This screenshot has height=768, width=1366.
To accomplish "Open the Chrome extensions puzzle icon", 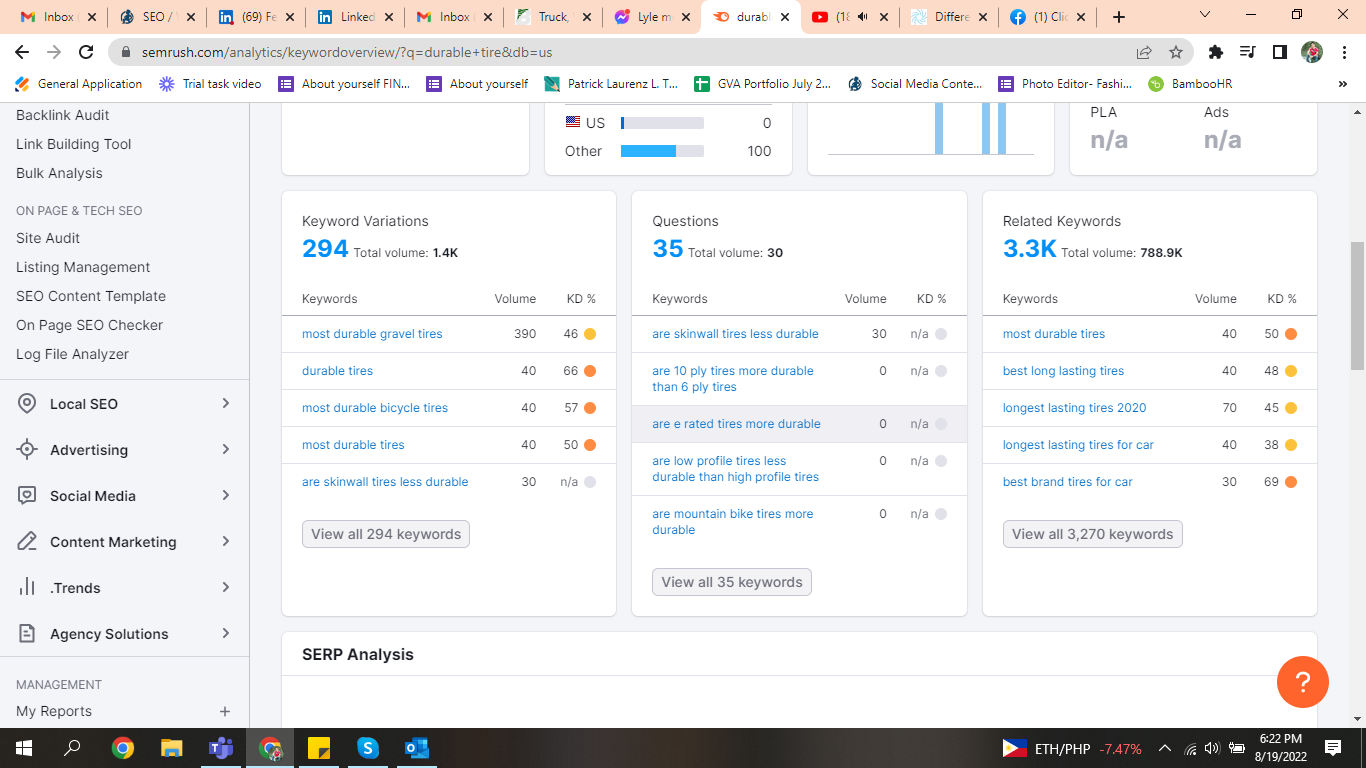I will (x=1216, y=52).
